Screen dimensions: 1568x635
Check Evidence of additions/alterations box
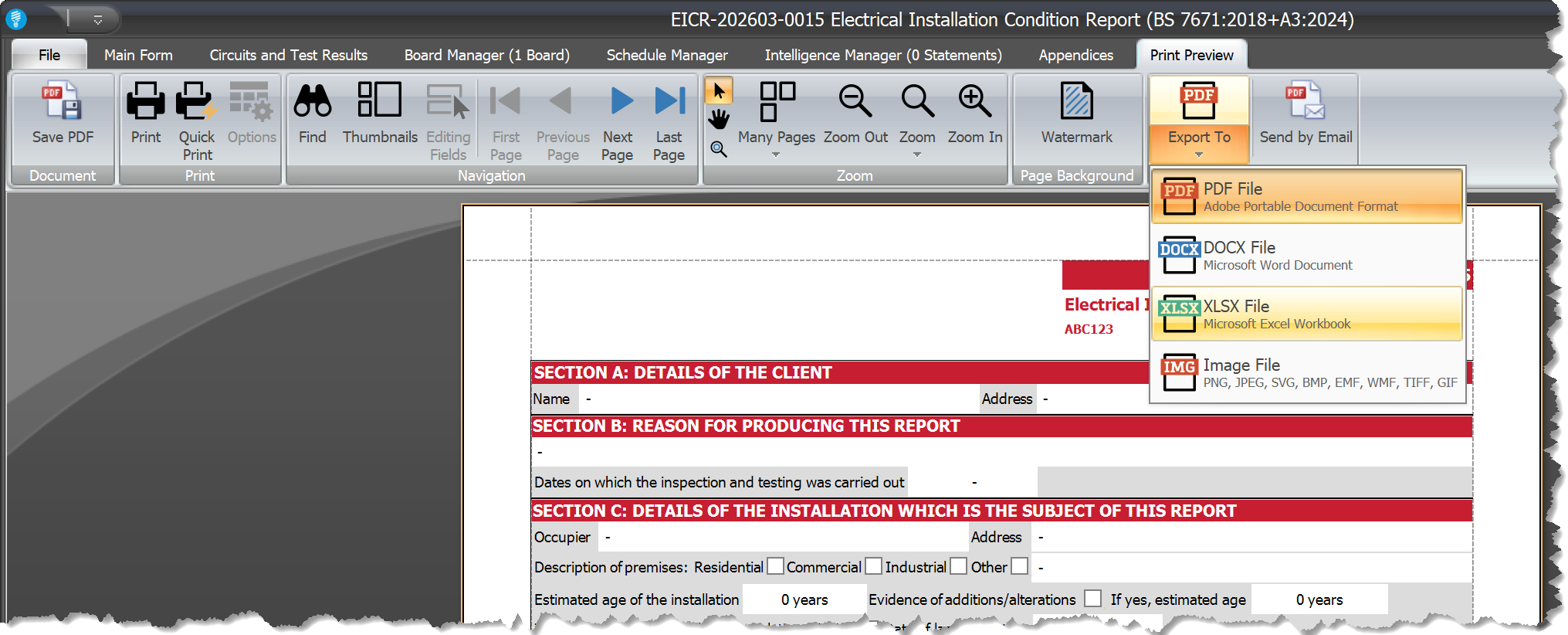1092,599
